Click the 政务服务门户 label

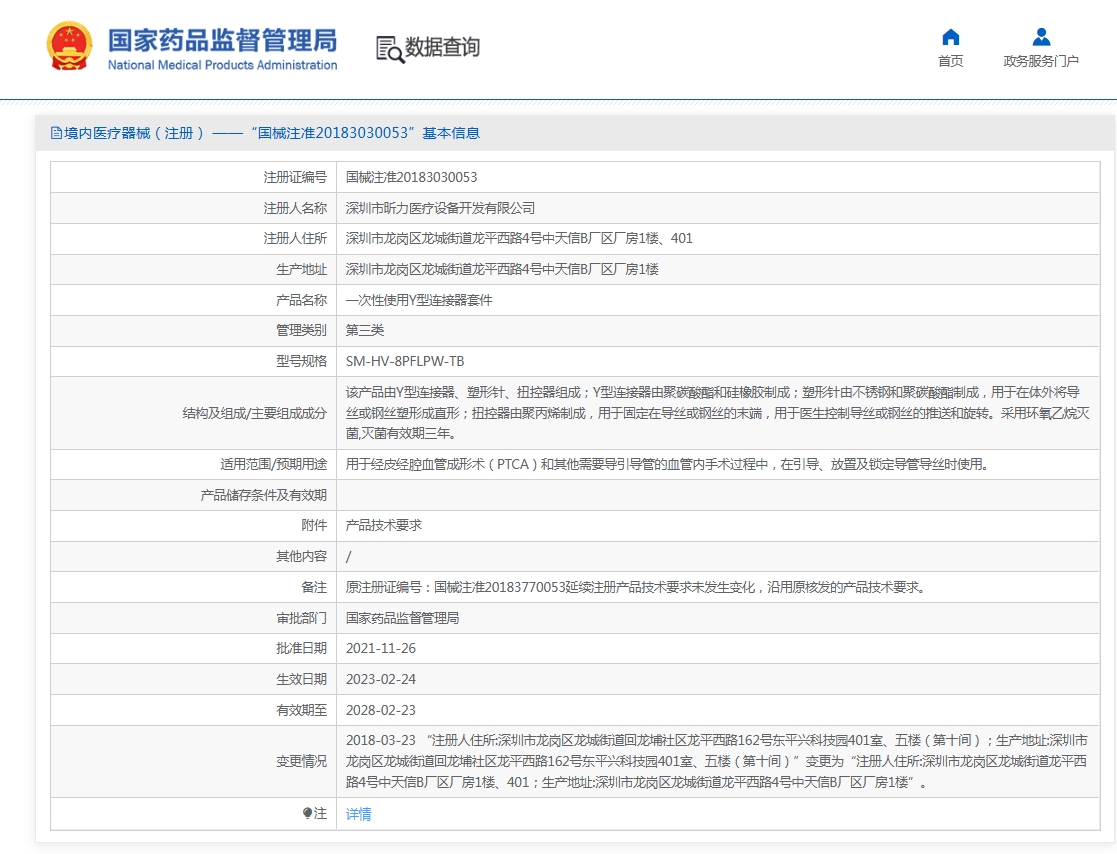coord(1041,61)
